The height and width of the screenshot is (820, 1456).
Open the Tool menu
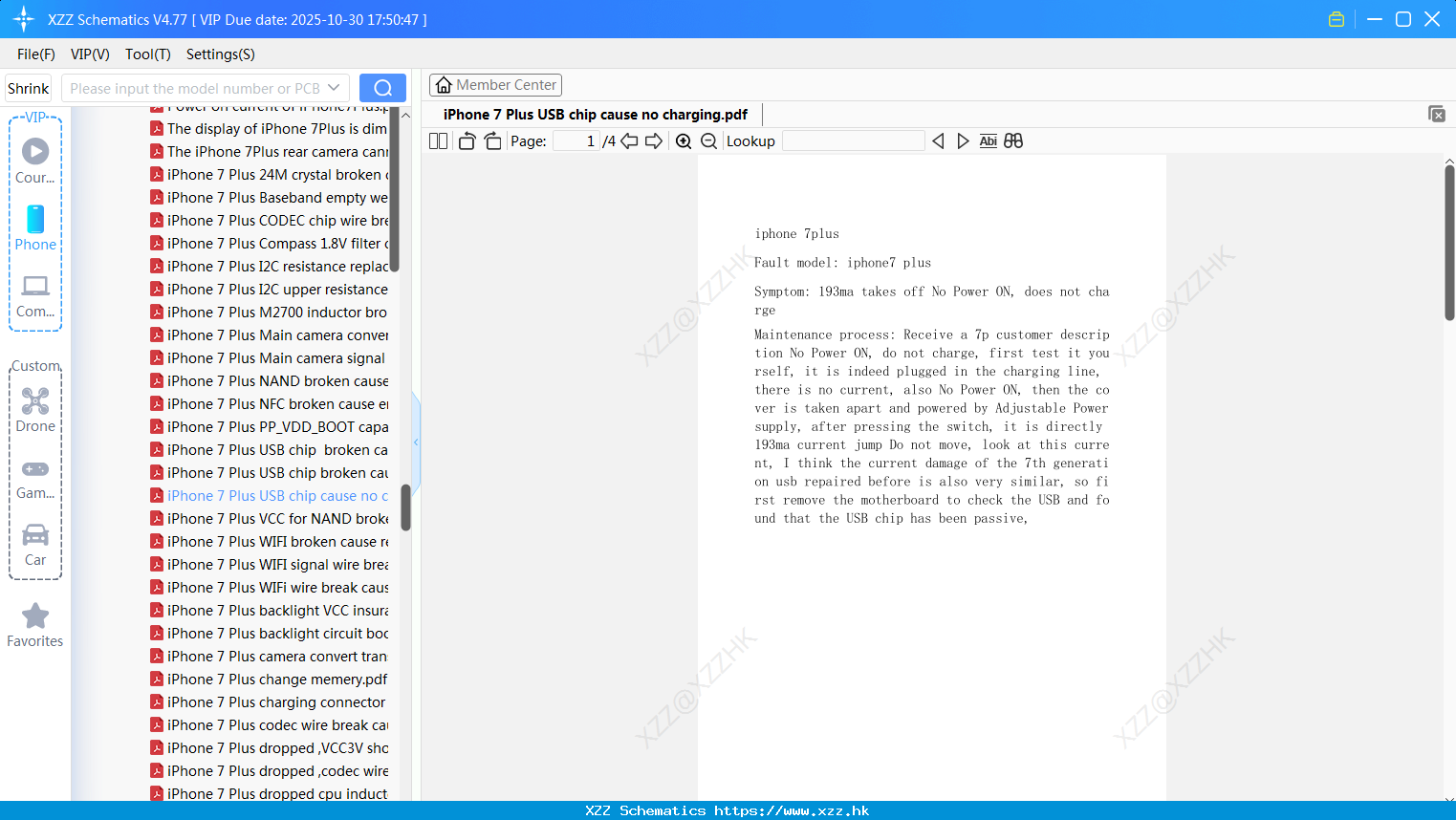[x=148, y=54]
